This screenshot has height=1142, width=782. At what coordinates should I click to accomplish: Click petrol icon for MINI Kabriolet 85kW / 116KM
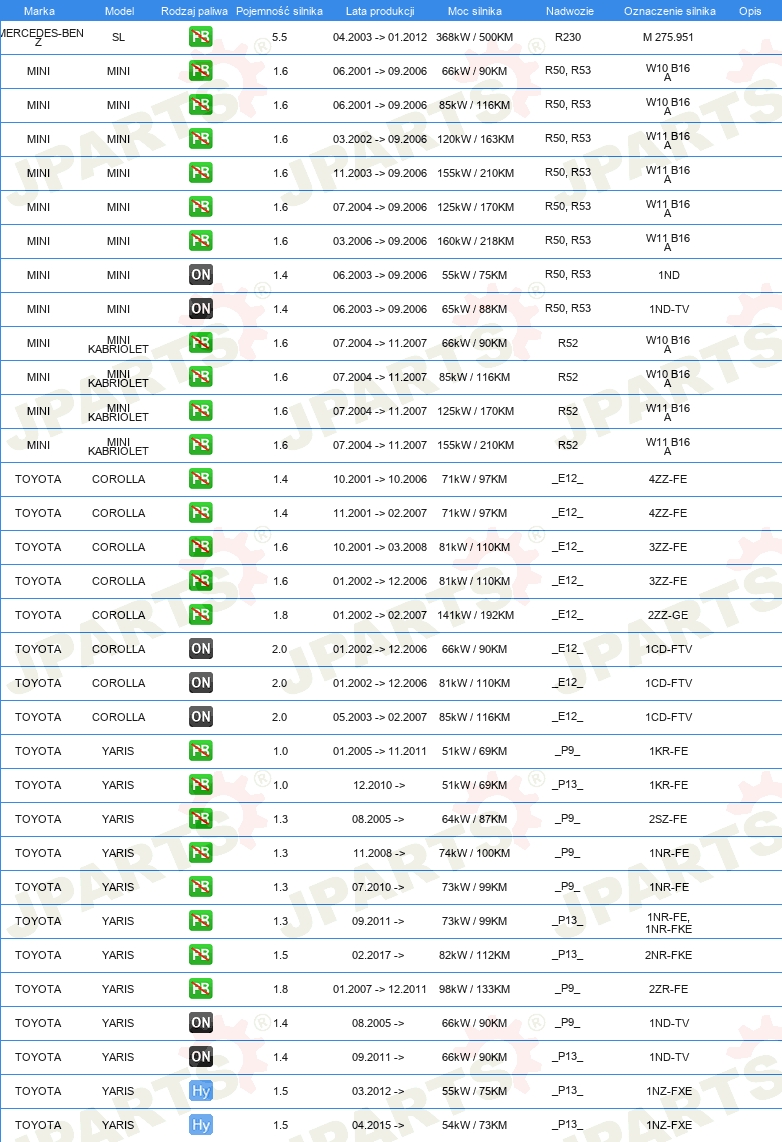click(201, 377)
